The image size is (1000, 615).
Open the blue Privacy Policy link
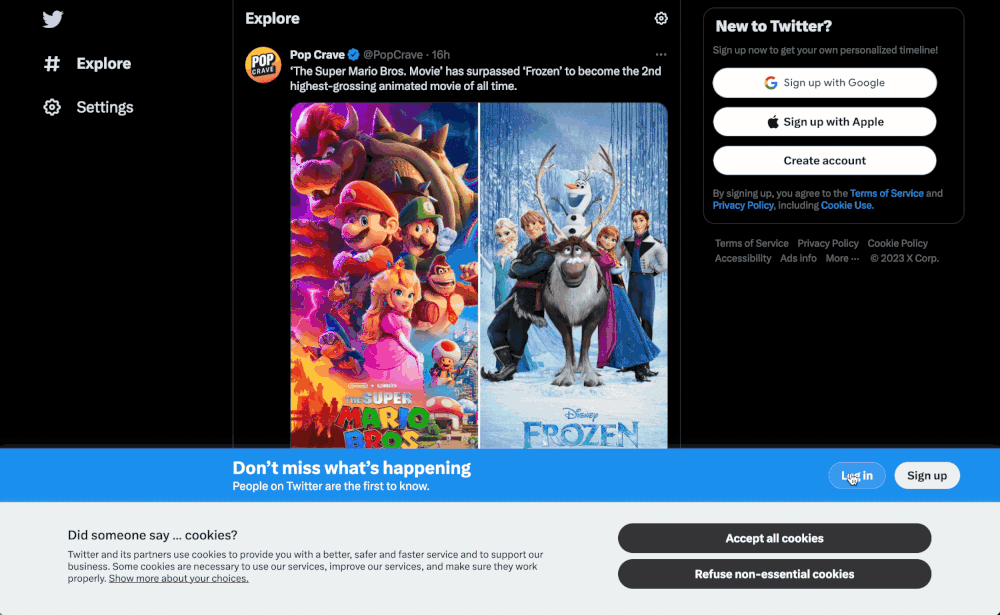click(743, 205)
